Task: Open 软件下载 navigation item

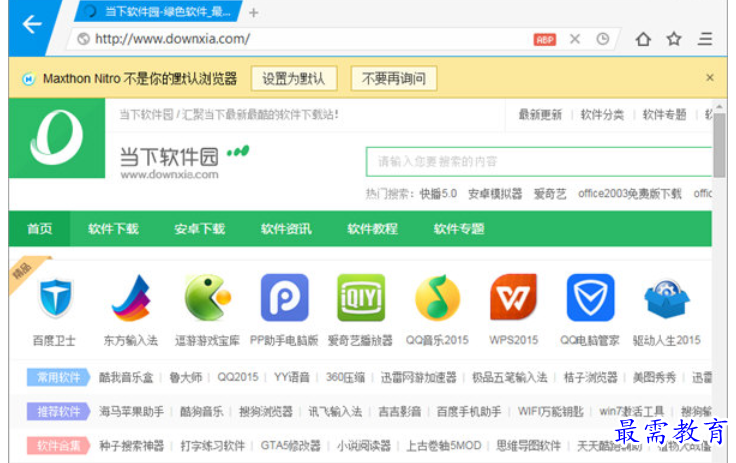Action: coord(113,229)
